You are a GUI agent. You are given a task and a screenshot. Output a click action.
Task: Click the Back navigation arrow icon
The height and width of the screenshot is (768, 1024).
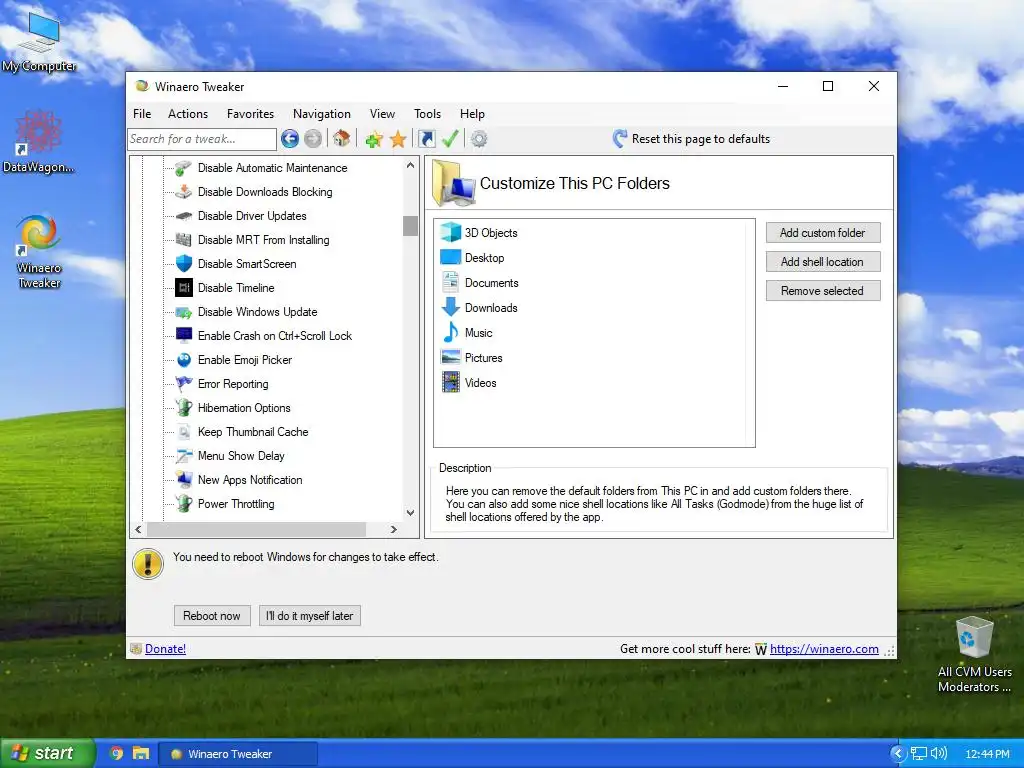click(290, 138)
